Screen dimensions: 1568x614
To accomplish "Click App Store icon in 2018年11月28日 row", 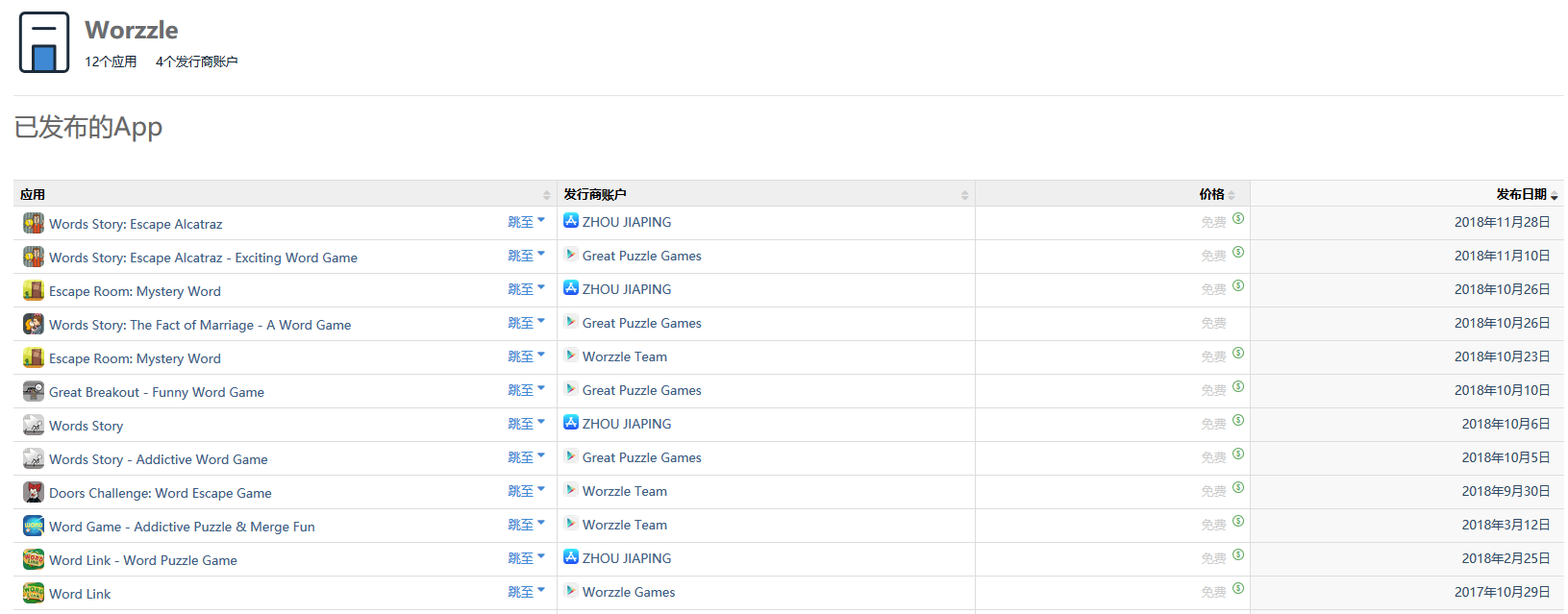I will (571, 221).
